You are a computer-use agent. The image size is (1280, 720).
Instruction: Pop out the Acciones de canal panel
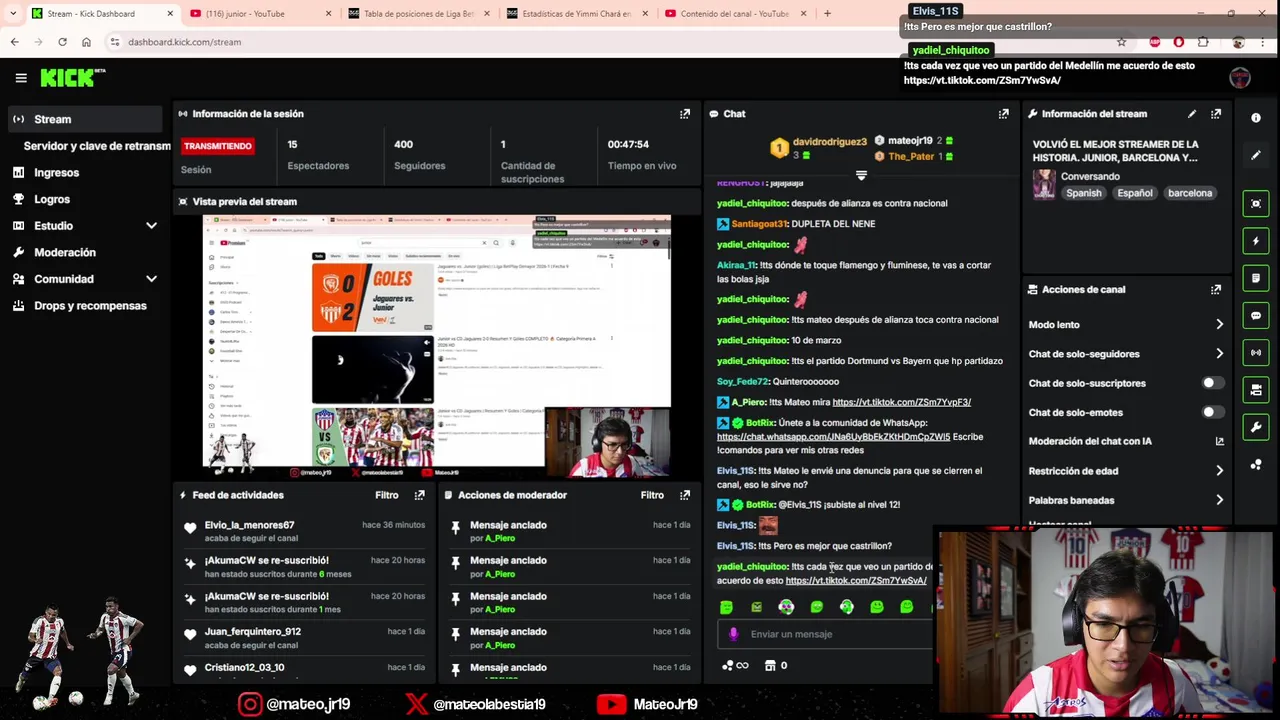pos(1216,290)
